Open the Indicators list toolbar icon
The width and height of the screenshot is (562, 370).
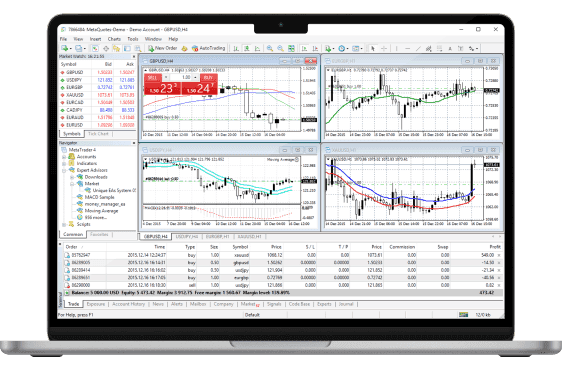pyautogui.click(x=328, y=48)
